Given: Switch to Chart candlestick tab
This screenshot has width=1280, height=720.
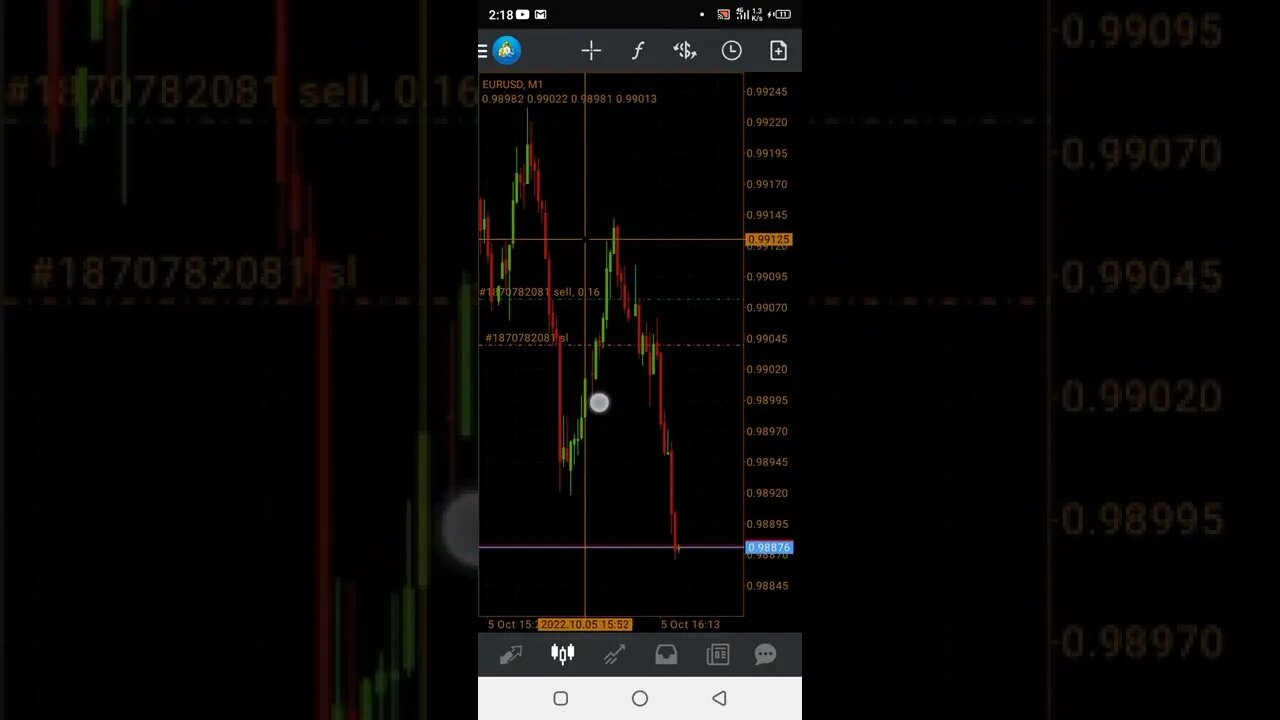Looking at the screenshot, I should [563, 655].
